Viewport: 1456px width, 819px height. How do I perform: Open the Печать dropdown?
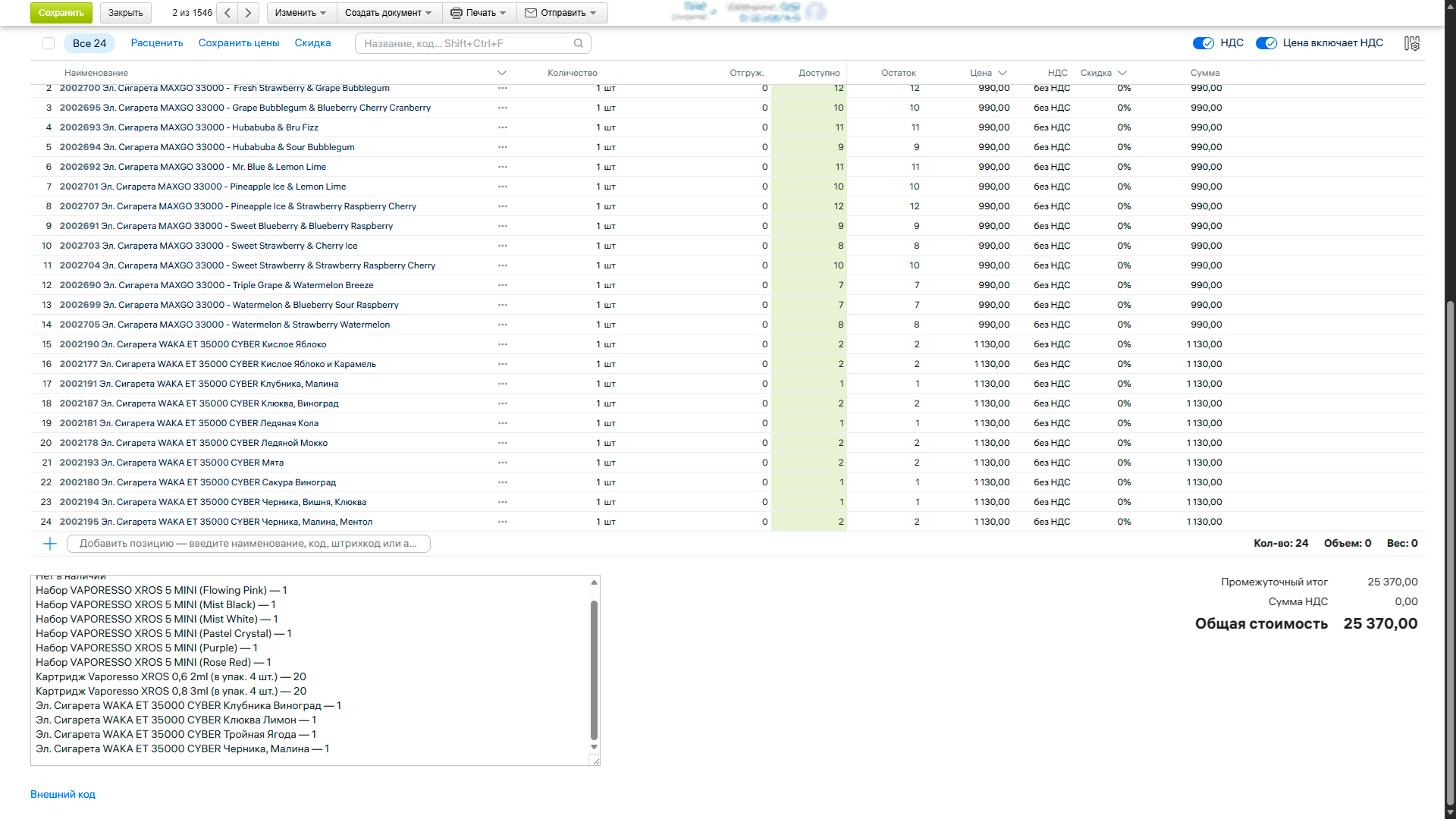coord(478,13)
